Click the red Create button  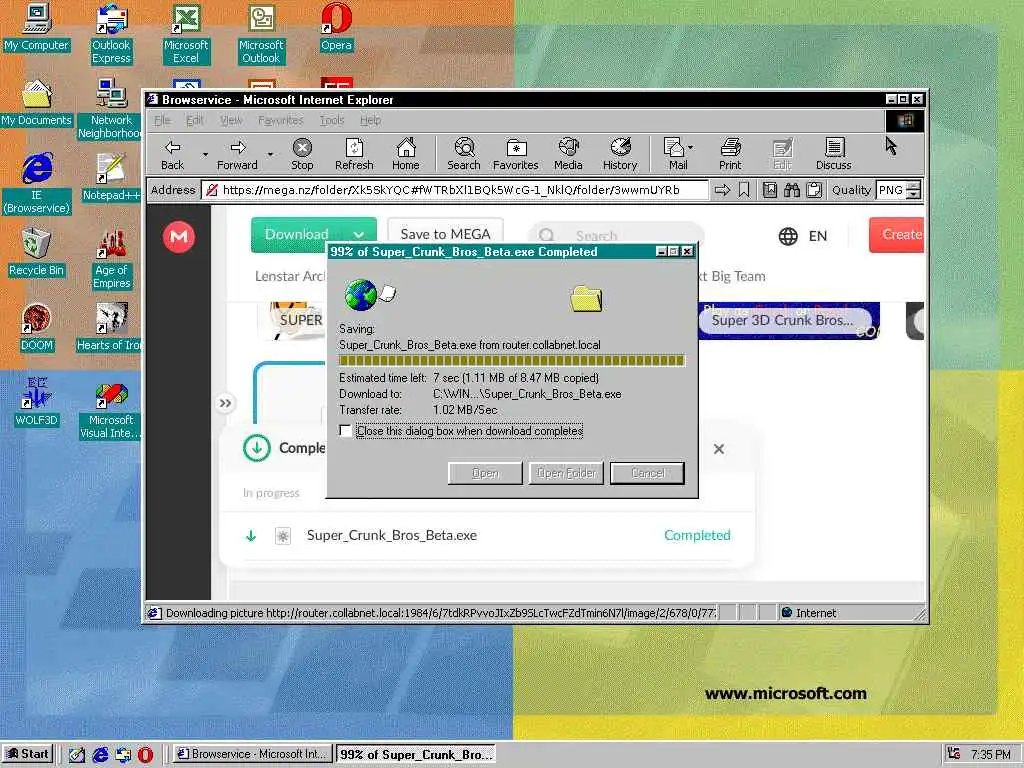tap(897, 234)
